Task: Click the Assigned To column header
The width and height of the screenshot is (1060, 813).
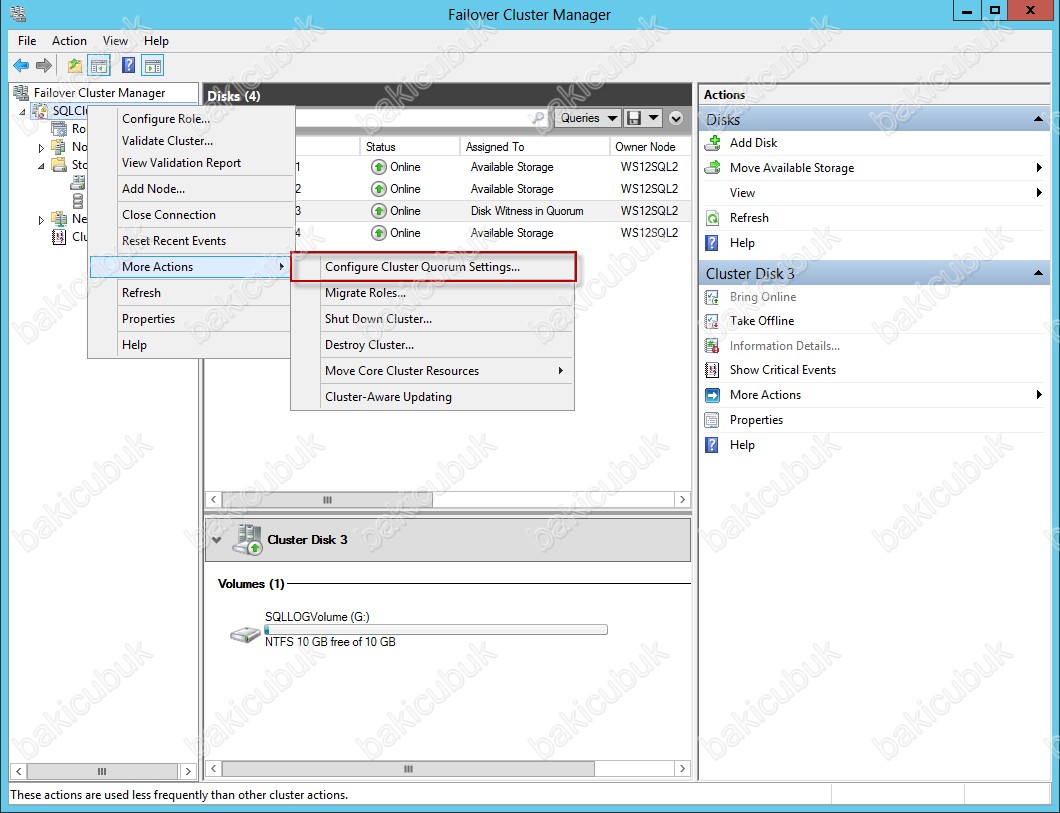Action: [x=495, y=147]
